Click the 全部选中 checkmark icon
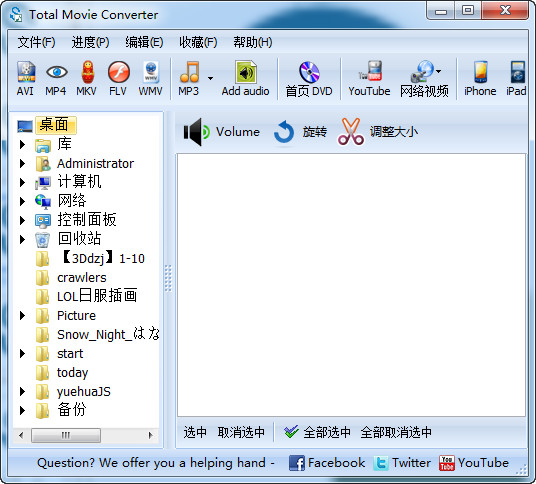Screen dimensions: 536x484 point(291,432)
